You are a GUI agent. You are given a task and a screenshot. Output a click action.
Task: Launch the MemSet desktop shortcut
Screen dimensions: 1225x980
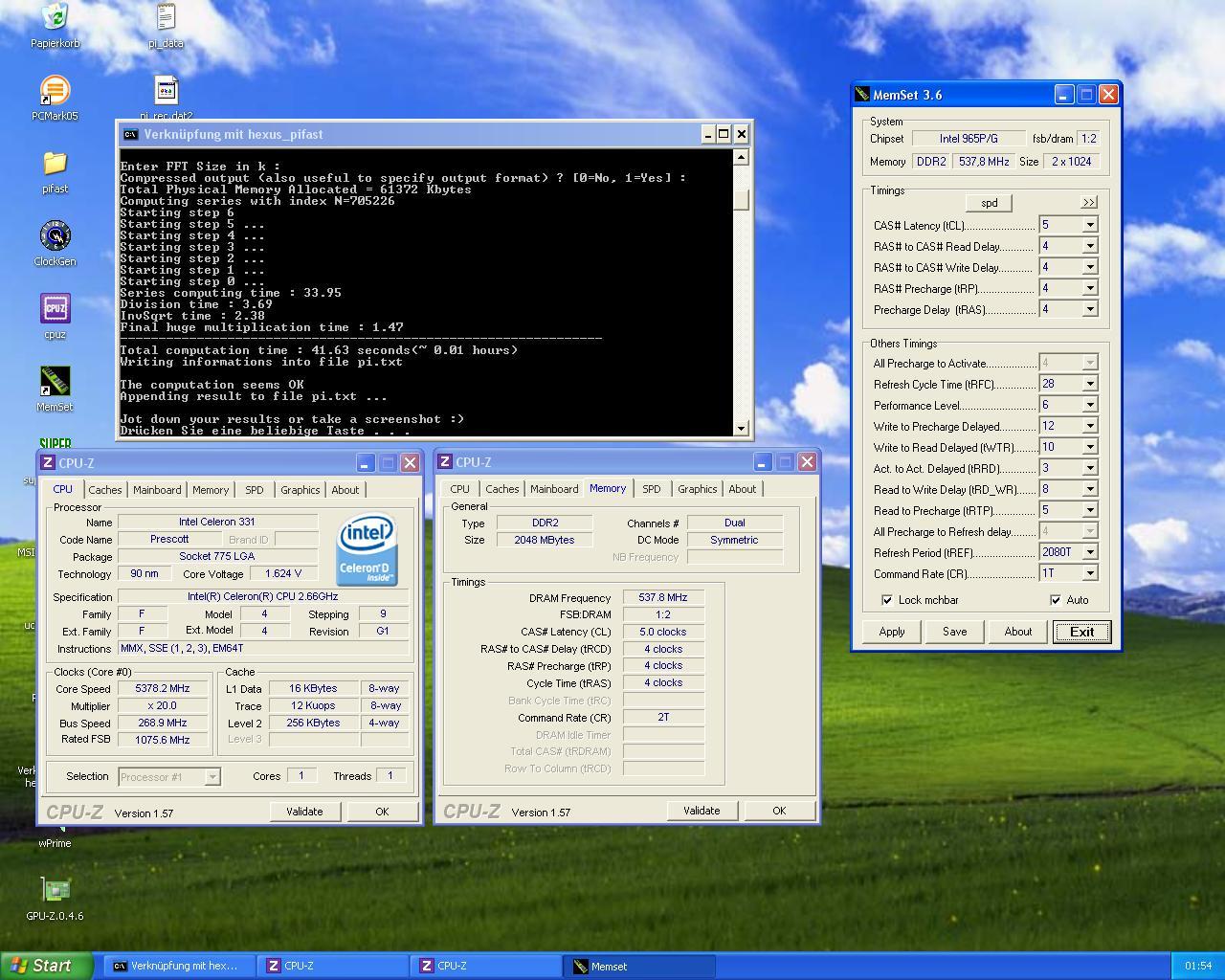pyautogui.click(x=55, y=382)
